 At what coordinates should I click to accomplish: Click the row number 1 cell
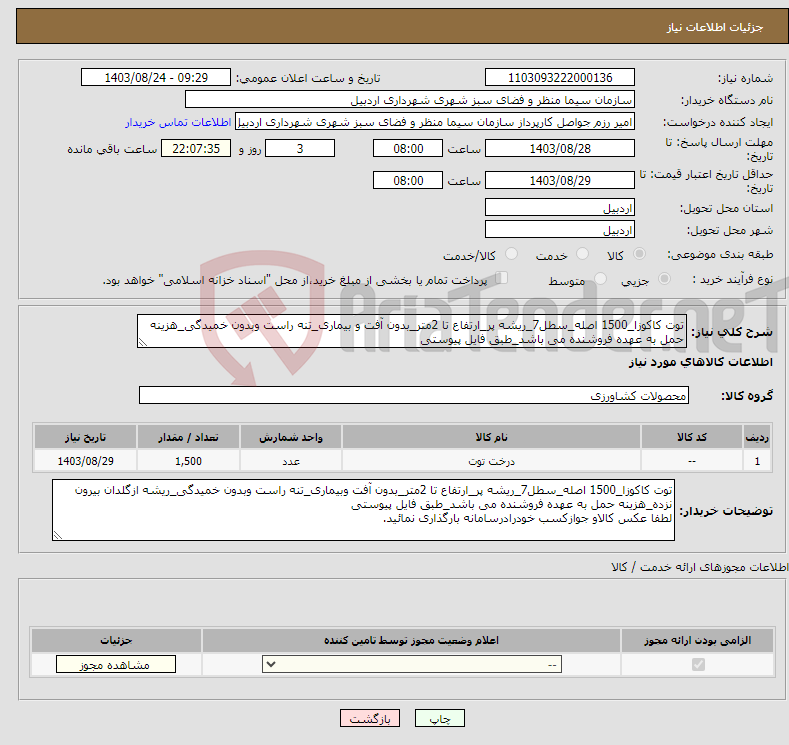757,461
